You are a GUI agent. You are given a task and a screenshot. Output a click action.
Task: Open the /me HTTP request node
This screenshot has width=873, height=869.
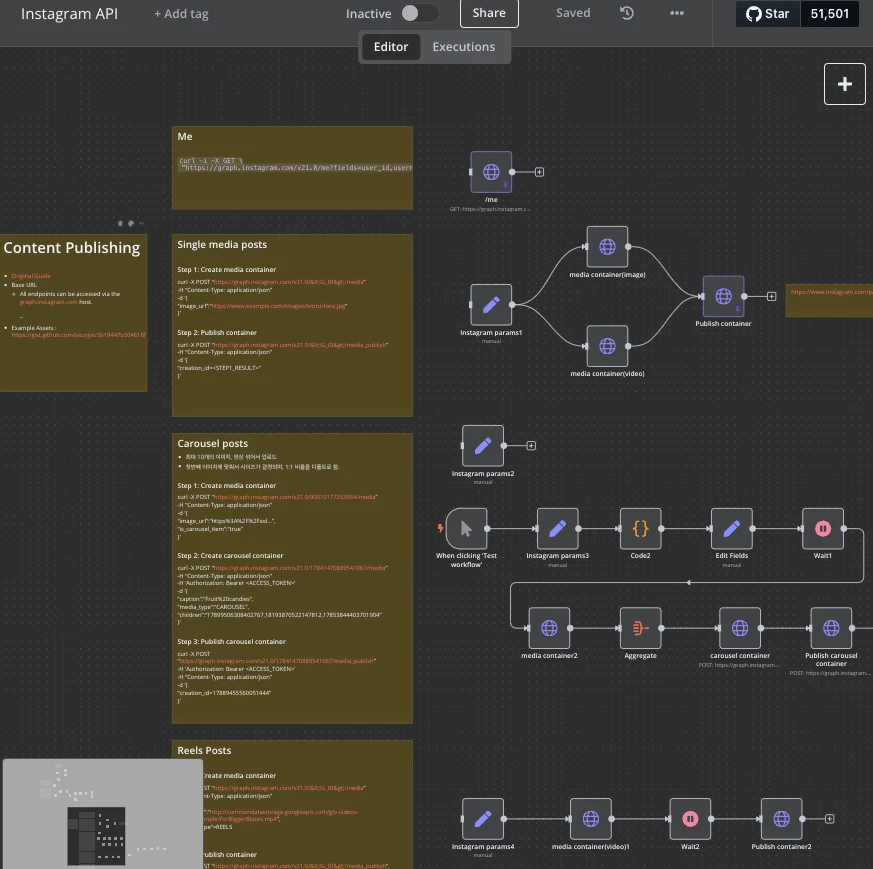[x=491, y=172]
